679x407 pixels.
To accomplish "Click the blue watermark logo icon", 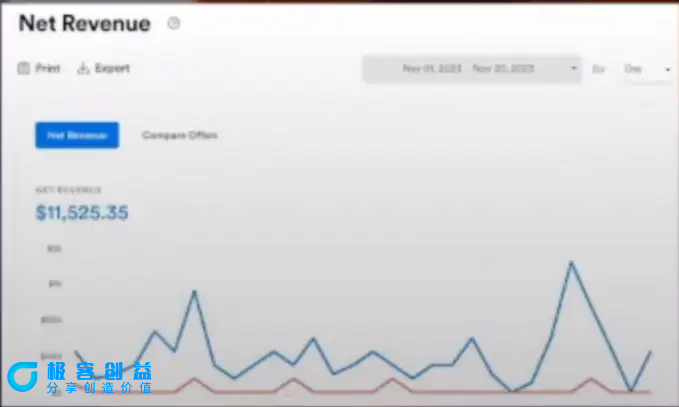I will click(x=22, y=377).
